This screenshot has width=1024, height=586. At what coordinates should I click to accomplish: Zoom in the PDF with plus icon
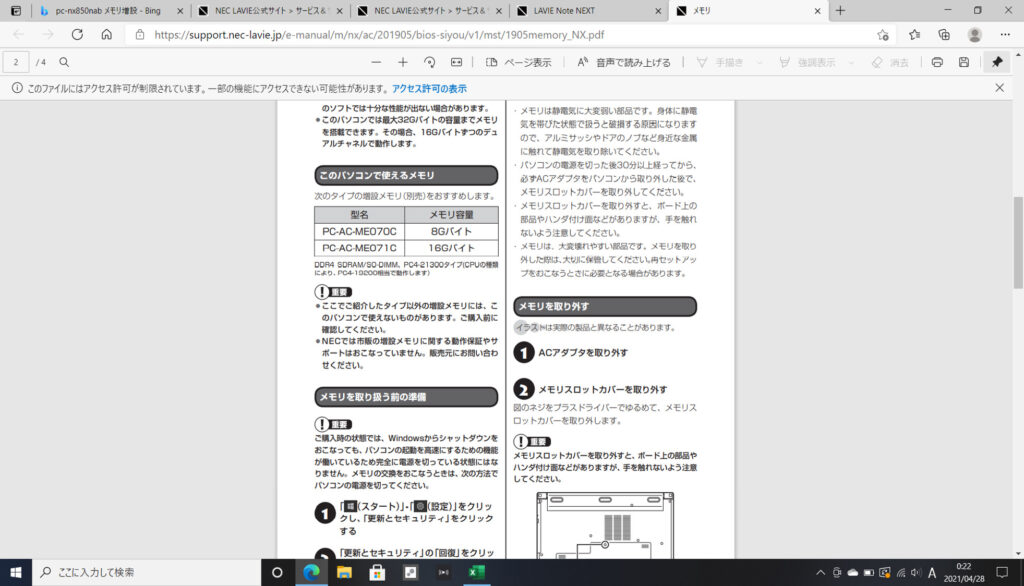click(x=403, y=62)
